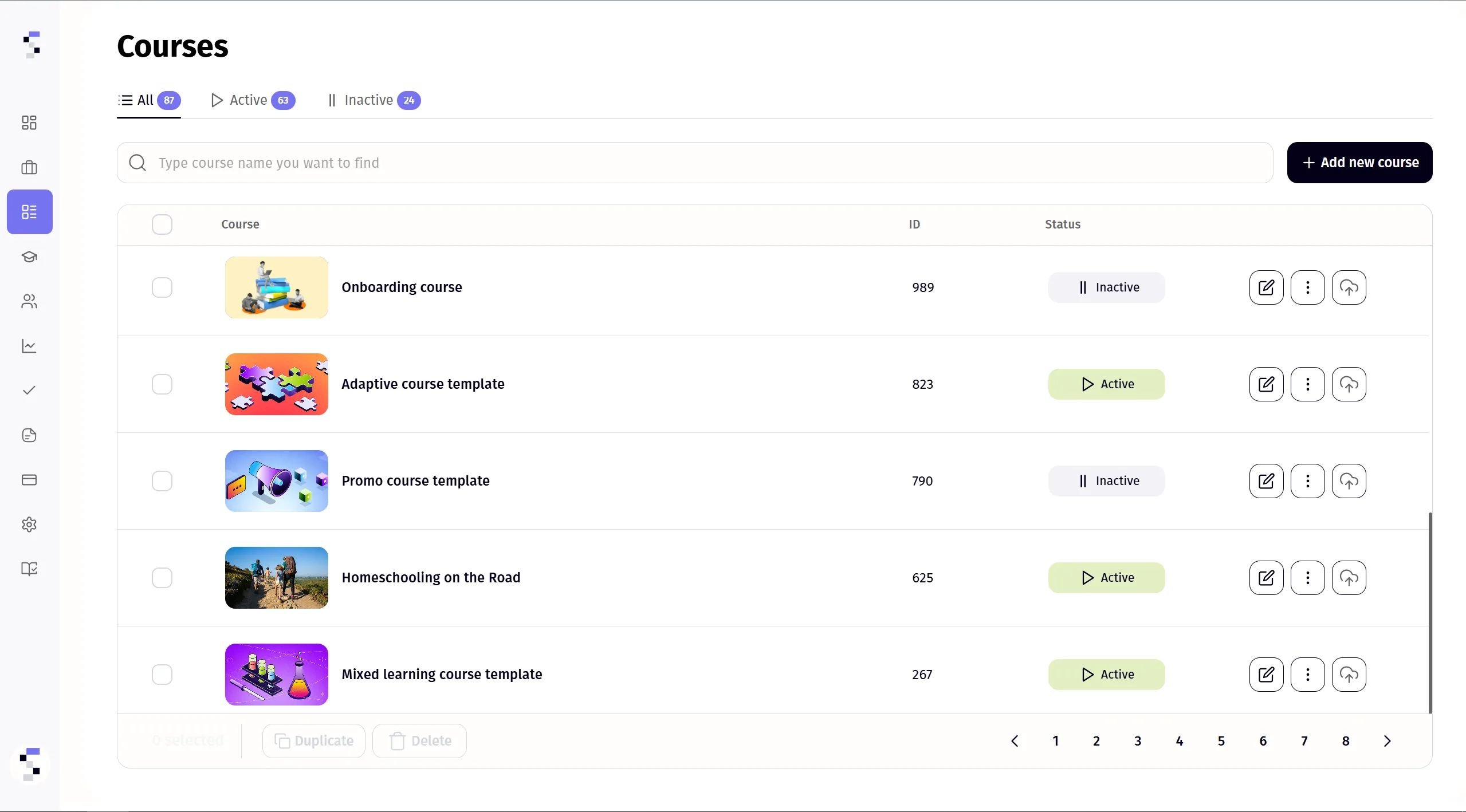The image size is (1466, 812).
Task: Switch to the Active courses tab
Action: [253, 100]
